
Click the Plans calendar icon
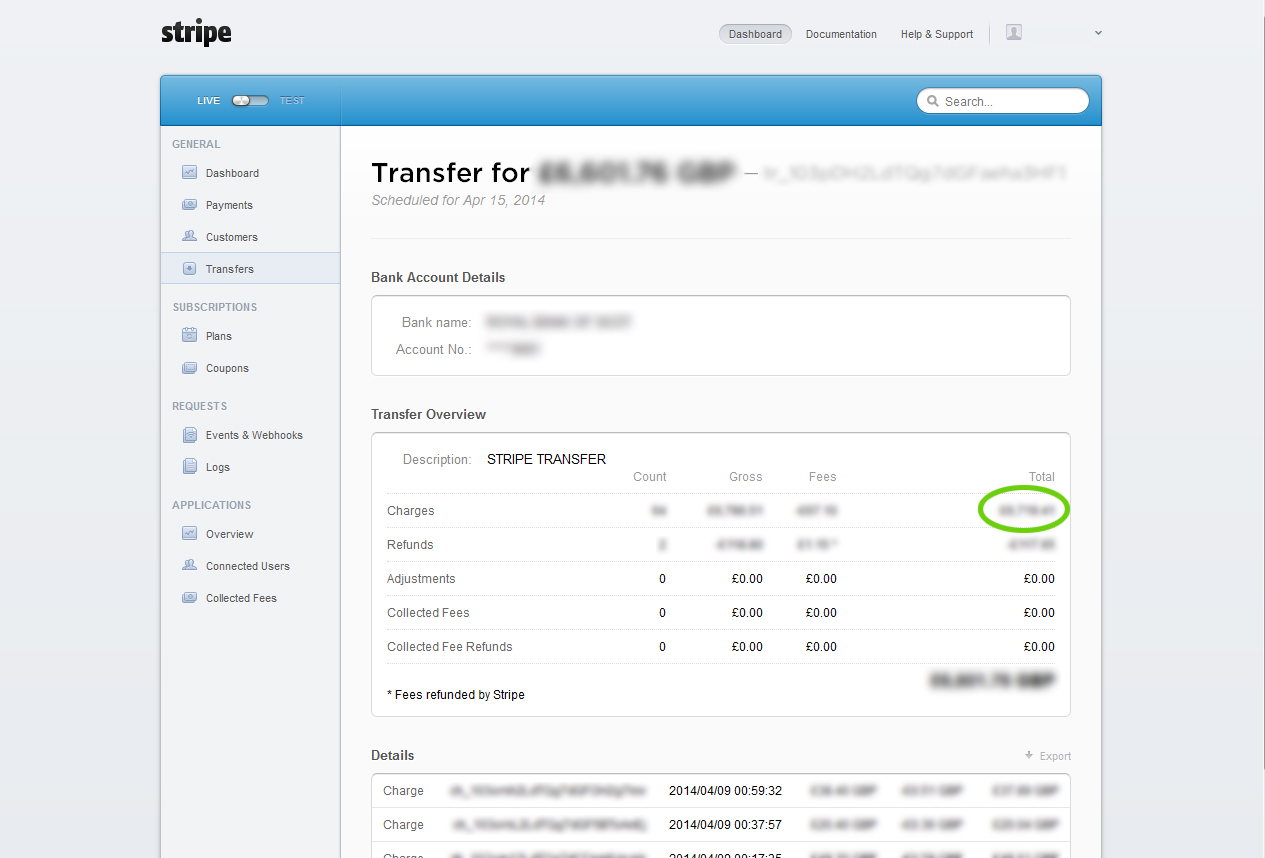(x=189, y=335)
